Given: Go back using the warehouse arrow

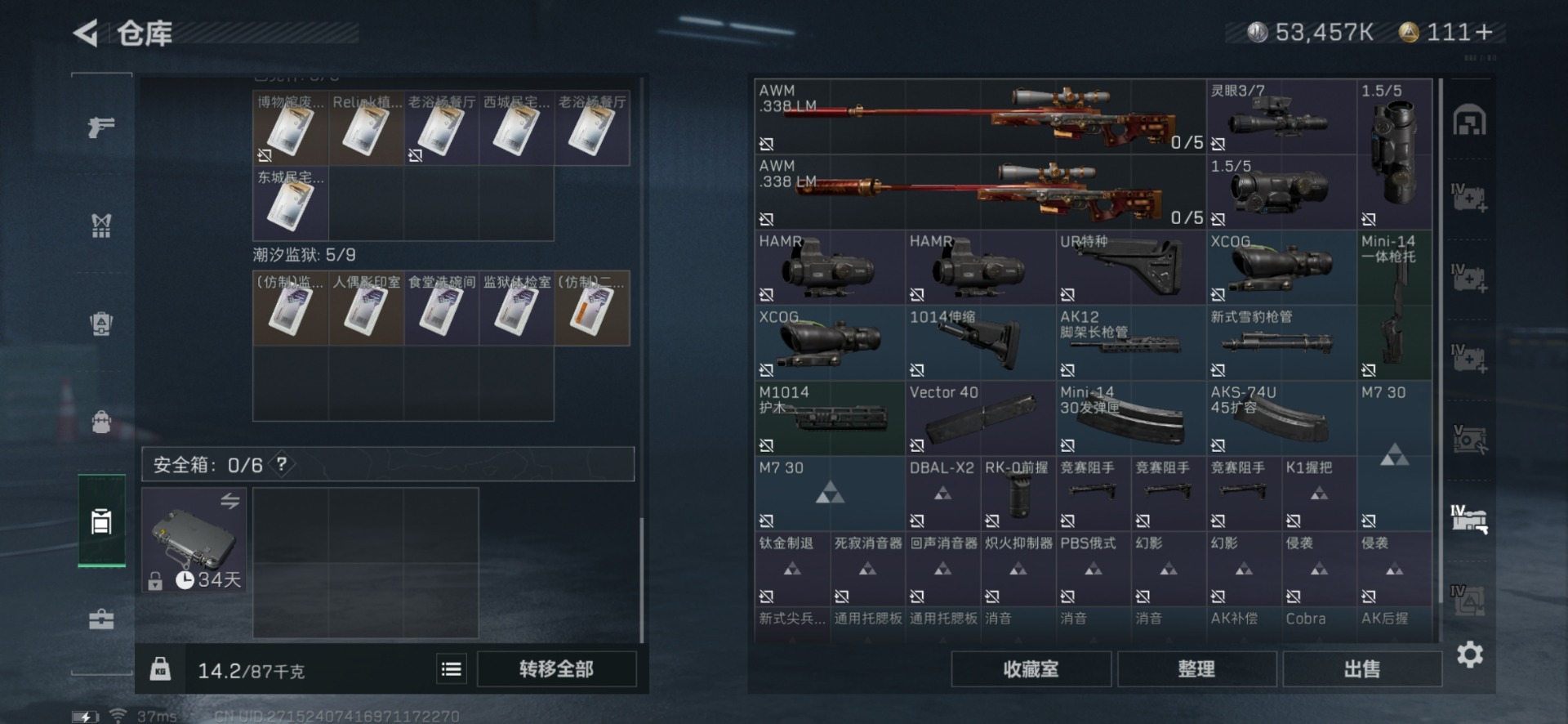Looking at the screenshot, I should tap(86, 33).
